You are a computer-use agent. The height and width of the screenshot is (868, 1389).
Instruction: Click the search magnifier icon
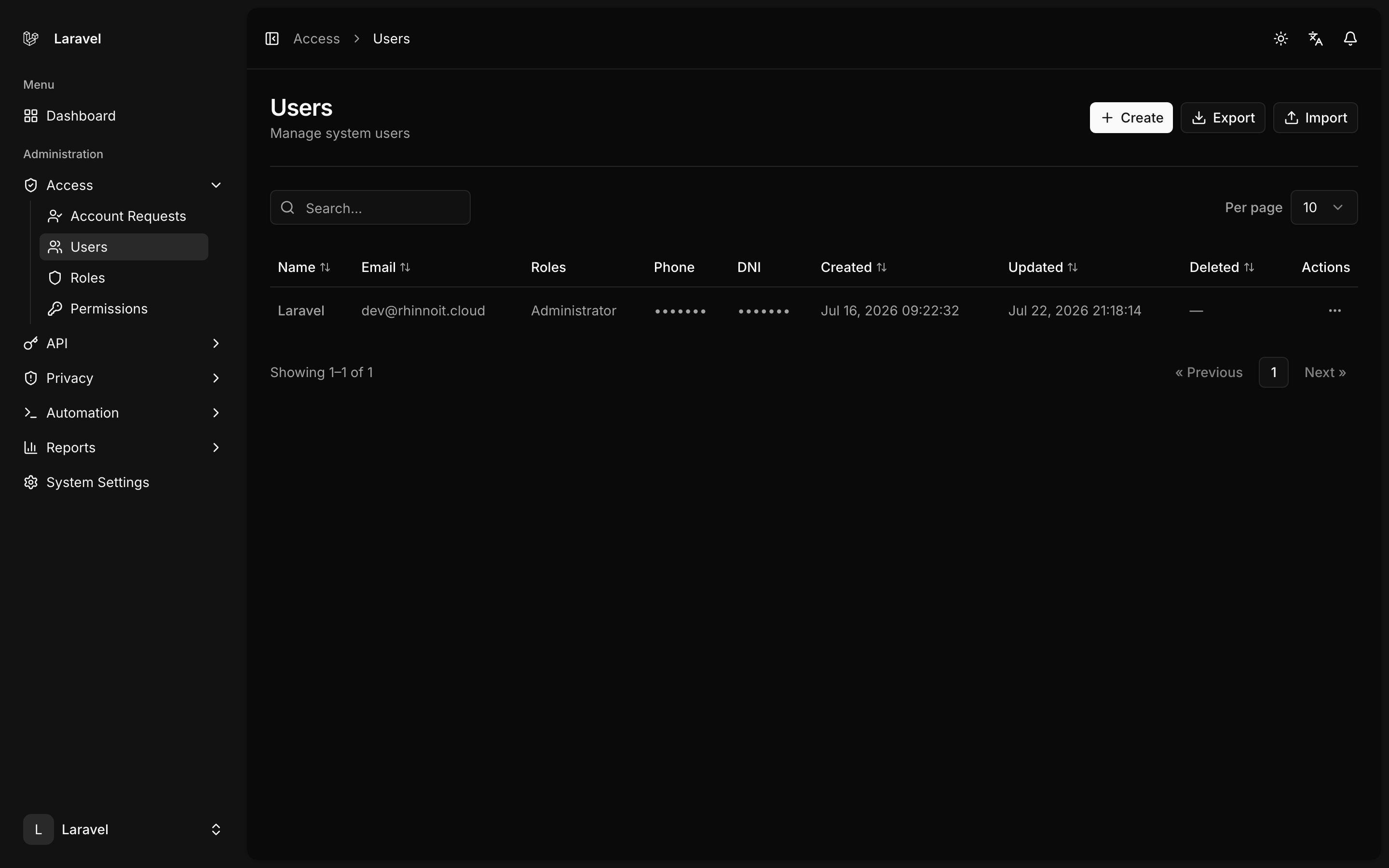point(287,207)
